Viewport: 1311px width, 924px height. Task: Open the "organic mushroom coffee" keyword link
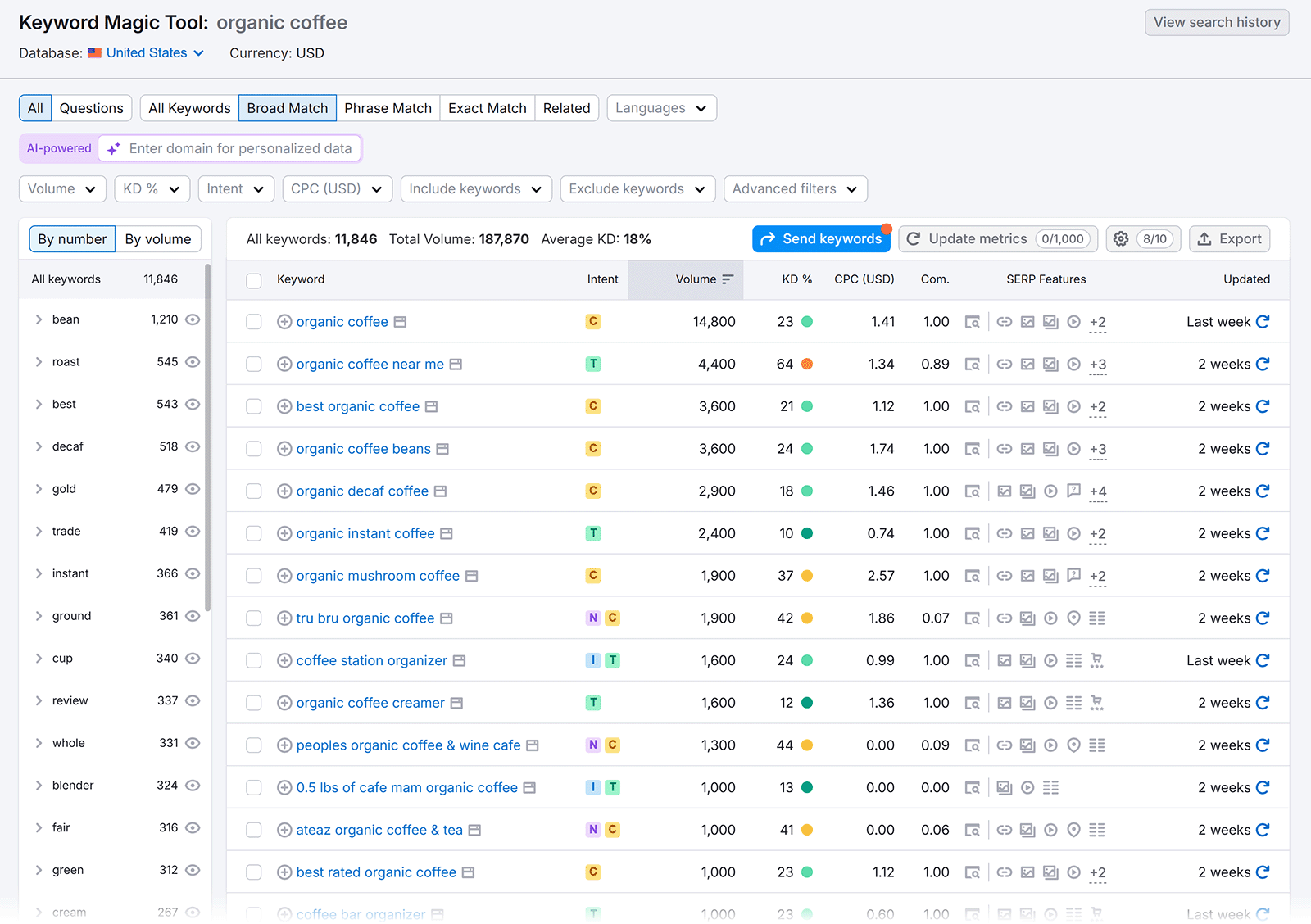(x=378, y=575)
